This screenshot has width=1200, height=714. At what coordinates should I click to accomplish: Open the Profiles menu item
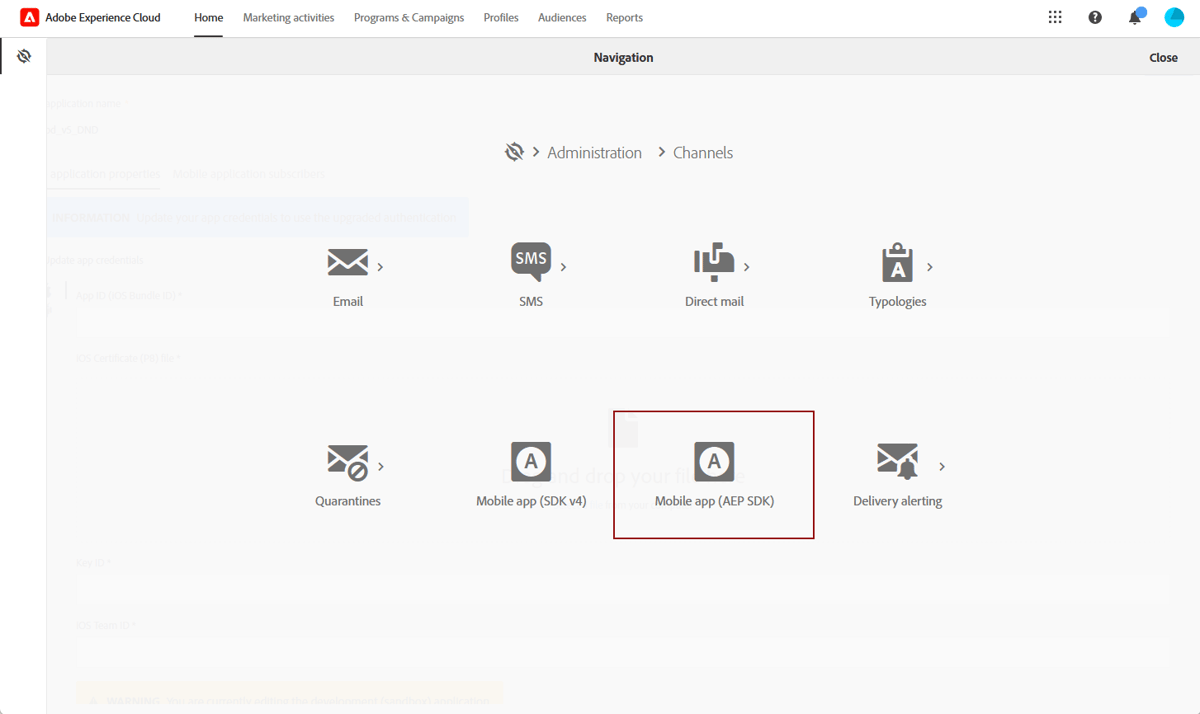tap(500, 17)
